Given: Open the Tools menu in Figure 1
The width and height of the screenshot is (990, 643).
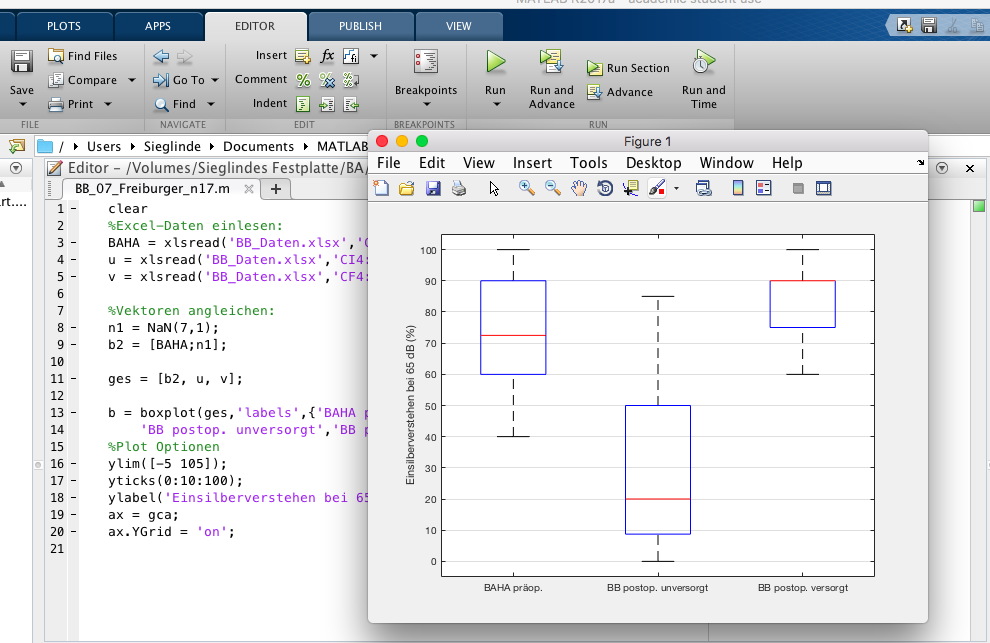Looking at the screenshot, I should click(588, 163).
